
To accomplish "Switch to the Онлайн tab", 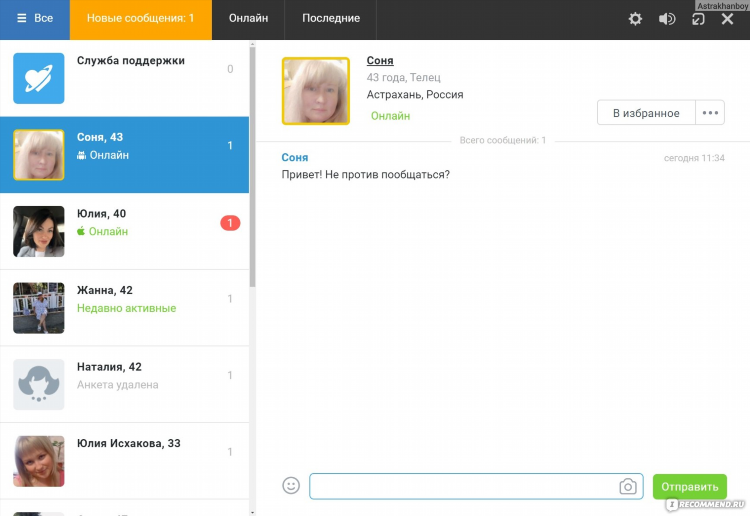I will click(248, 20).
